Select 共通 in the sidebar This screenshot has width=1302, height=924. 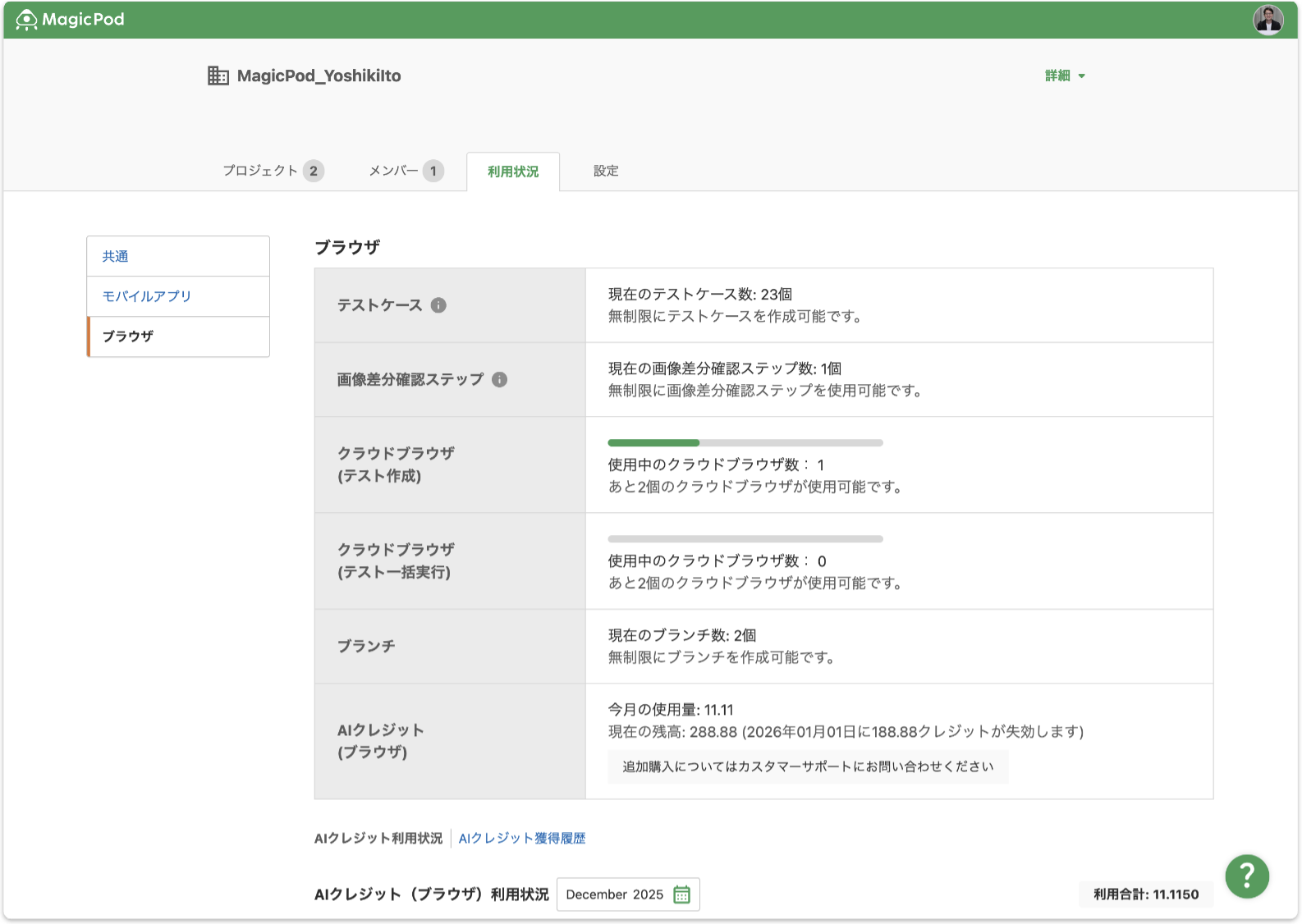tap(178, 256)
